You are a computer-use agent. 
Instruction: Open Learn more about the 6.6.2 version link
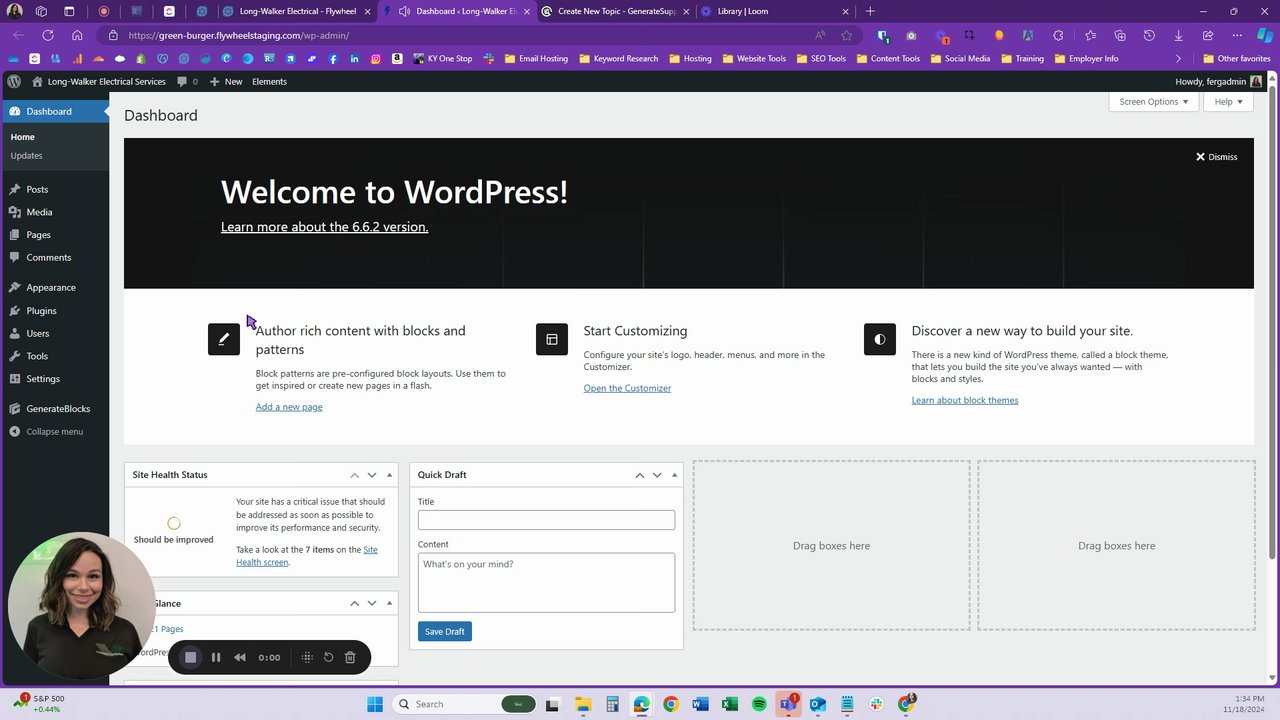click(x=324, y=227)
